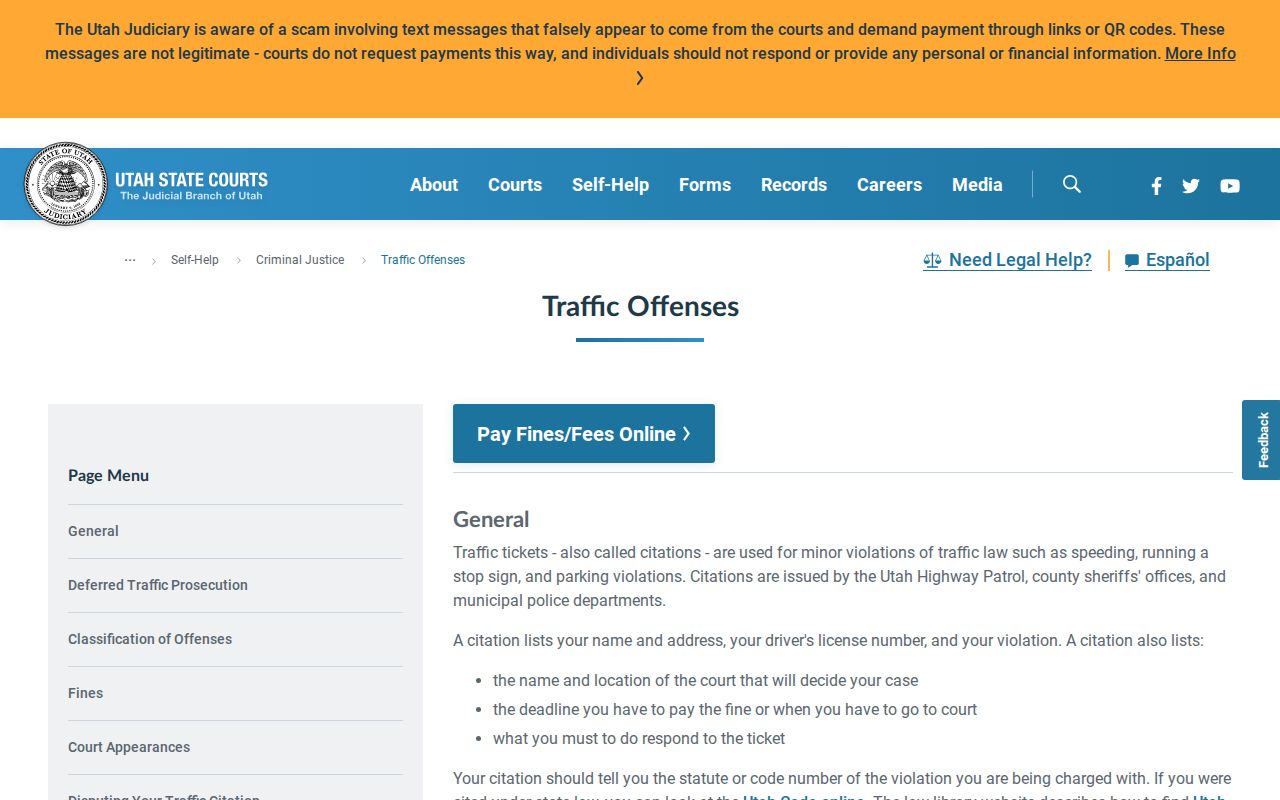The height and width of the screenshot is (800, 1280).
Task: Click the bullet about responding to the ticket
Action: coord(639,738)
